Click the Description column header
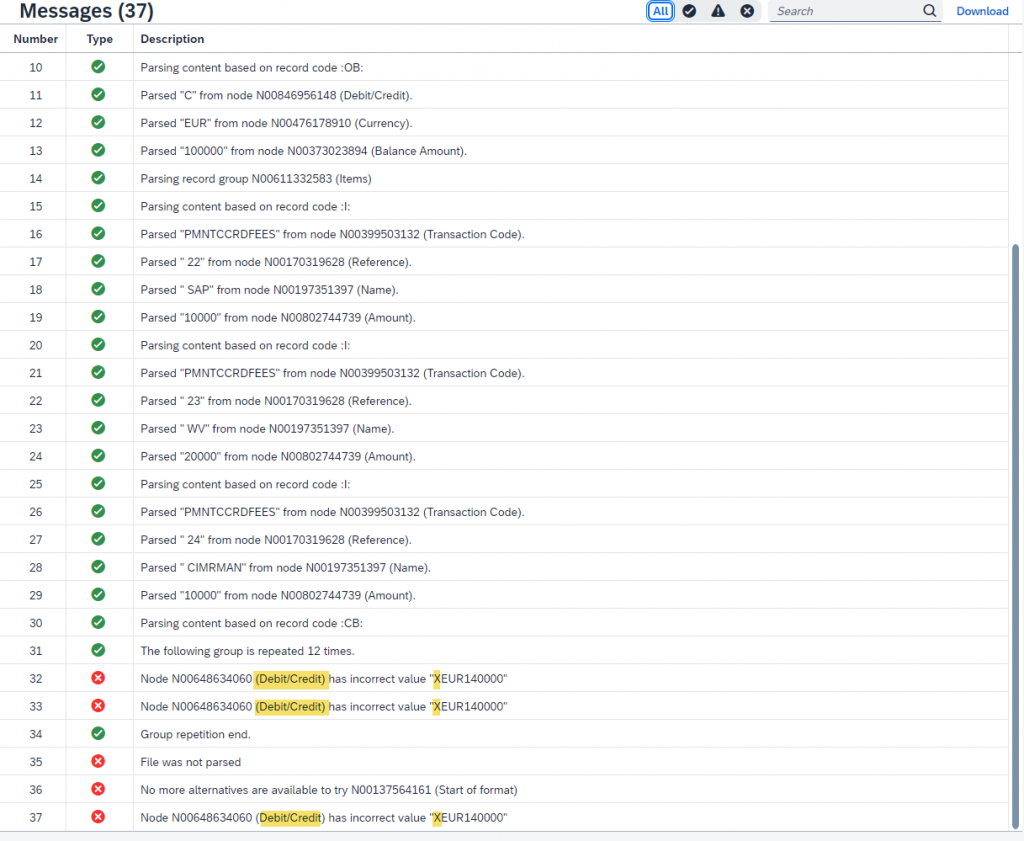1024x841 pixels. pos(172,39)
